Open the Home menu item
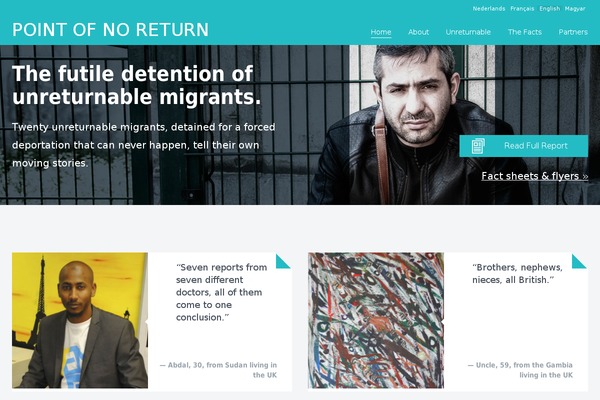The image size is (600, 400). pyautogui.click(x=381, y=32)
